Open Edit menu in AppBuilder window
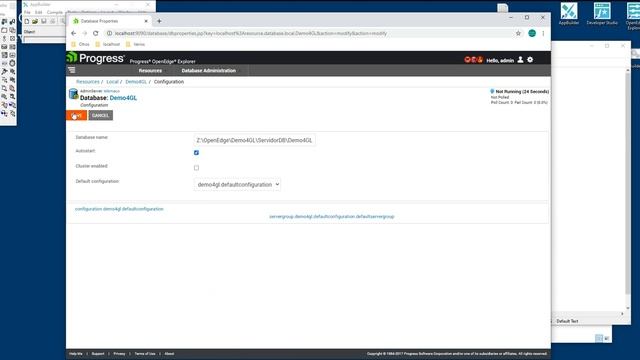The image size is (640, 360). click(x=38, y=12)
